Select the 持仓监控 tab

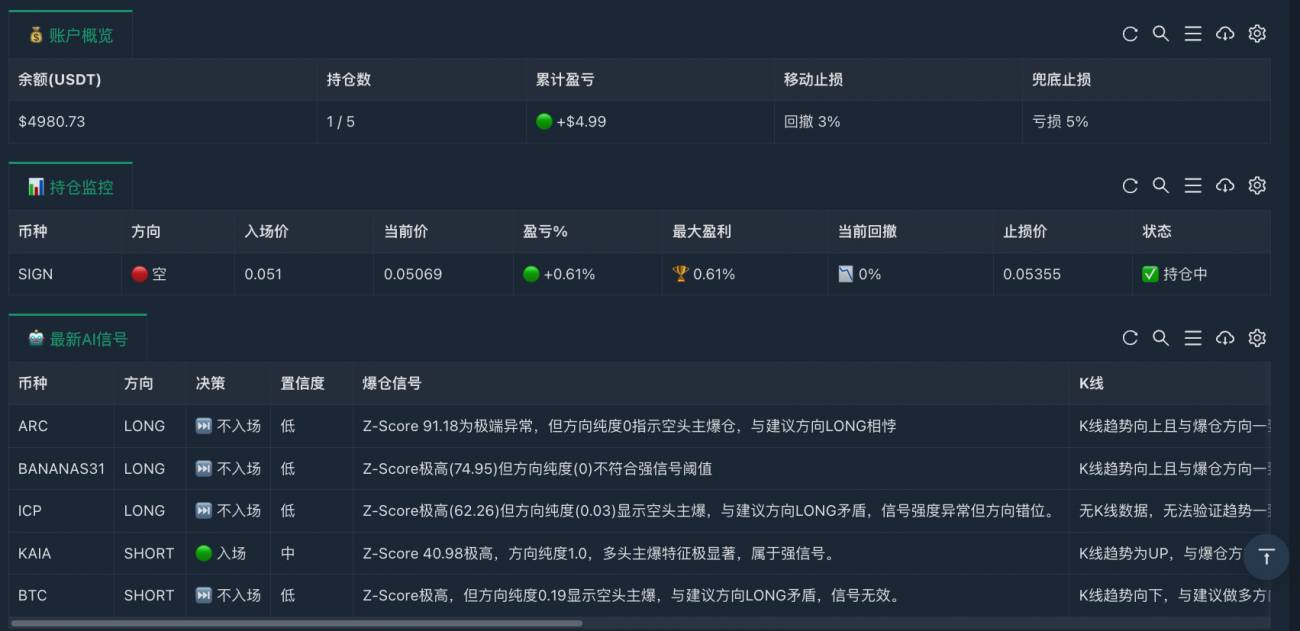71,187
